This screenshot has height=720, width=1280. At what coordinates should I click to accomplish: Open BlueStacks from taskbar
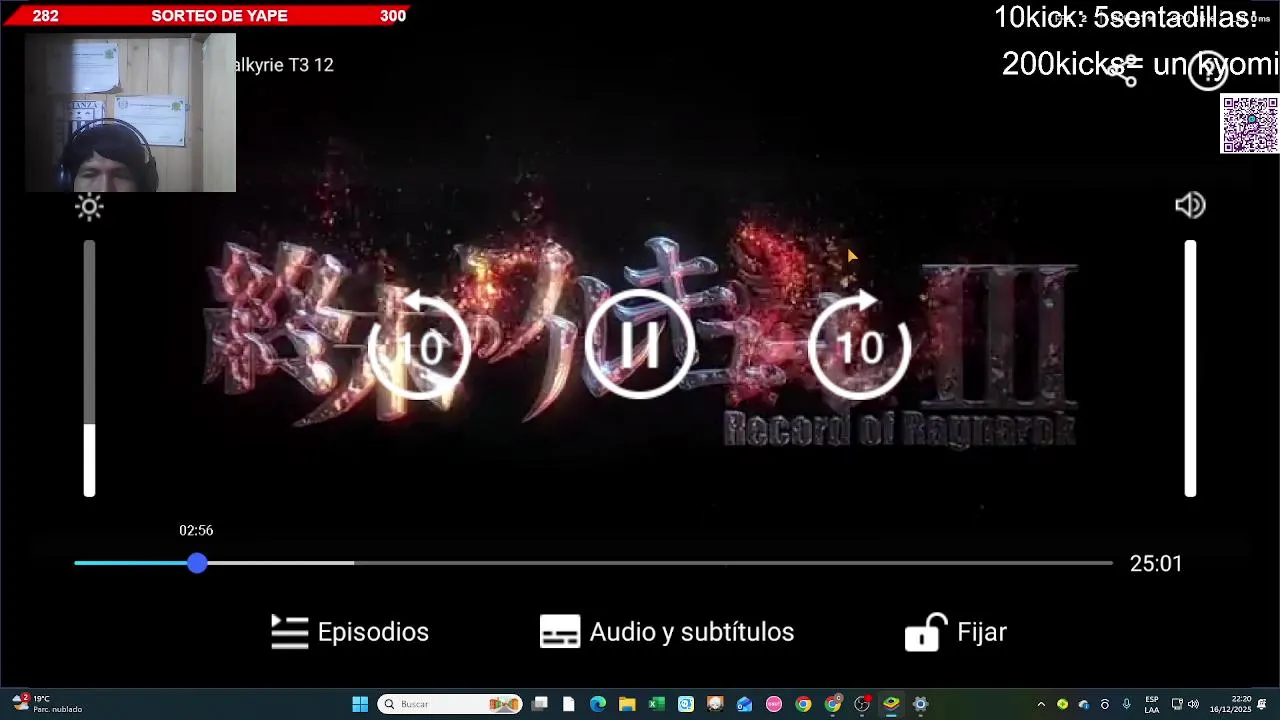pos(891,704)
